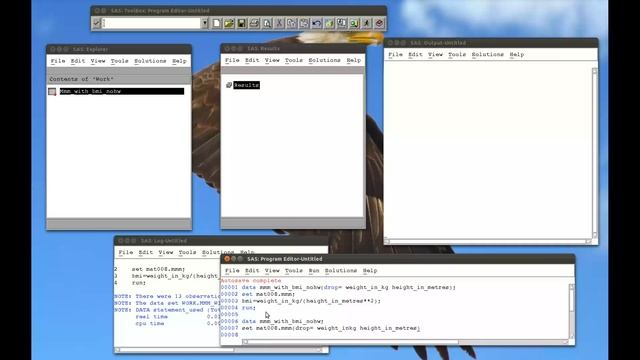
Task: Click the Print Preview magnifier icon in Toolbox
Action: pyautogui.click(x=267, y=23)
